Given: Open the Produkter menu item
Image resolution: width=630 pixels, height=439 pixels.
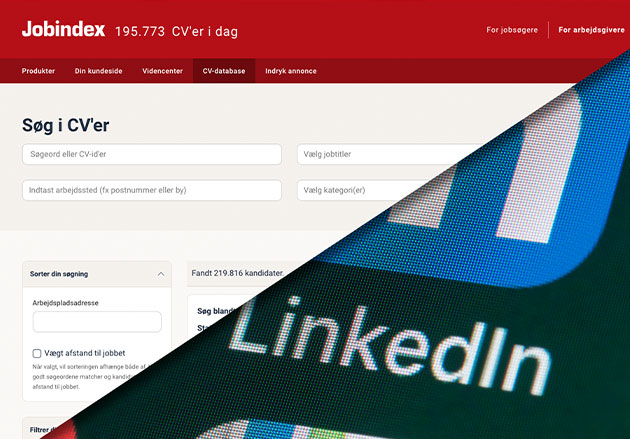Looking at the screenshot, I should [x=38, y=71].
